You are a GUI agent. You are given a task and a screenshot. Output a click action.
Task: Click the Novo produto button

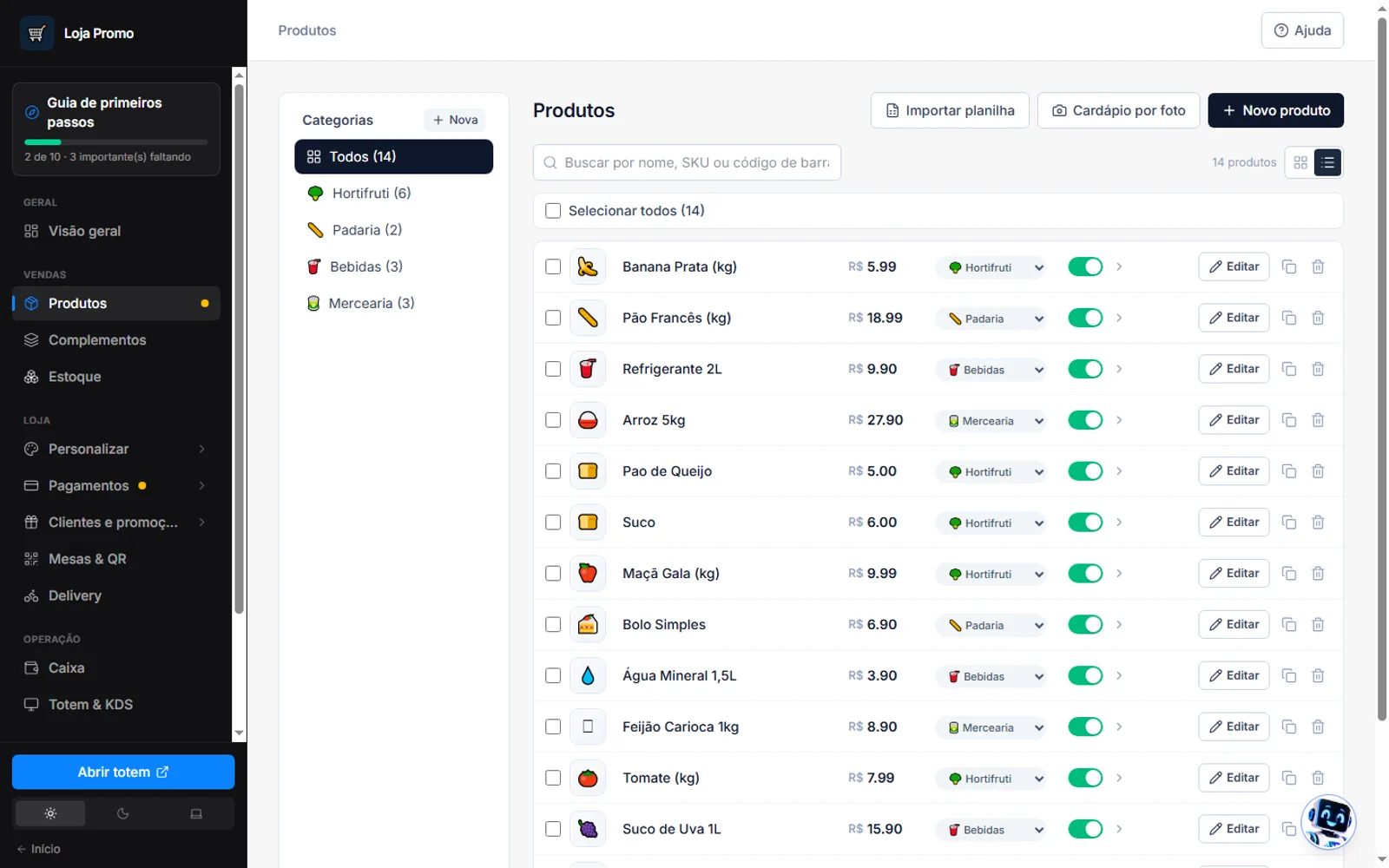(x=1275, y=110)
